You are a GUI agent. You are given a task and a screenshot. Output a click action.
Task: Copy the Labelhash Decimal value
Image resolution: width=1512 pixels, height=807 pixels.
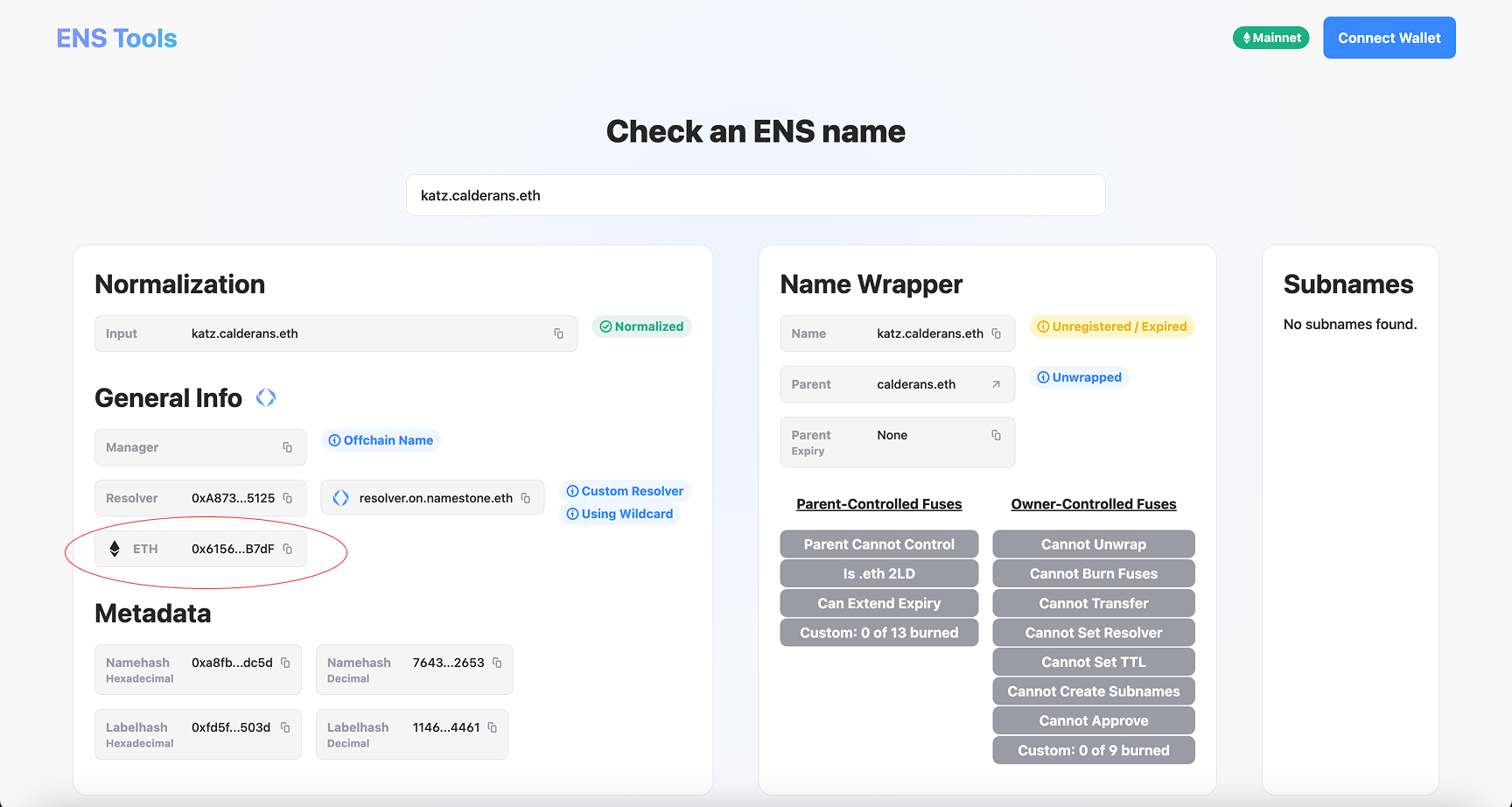492,727
